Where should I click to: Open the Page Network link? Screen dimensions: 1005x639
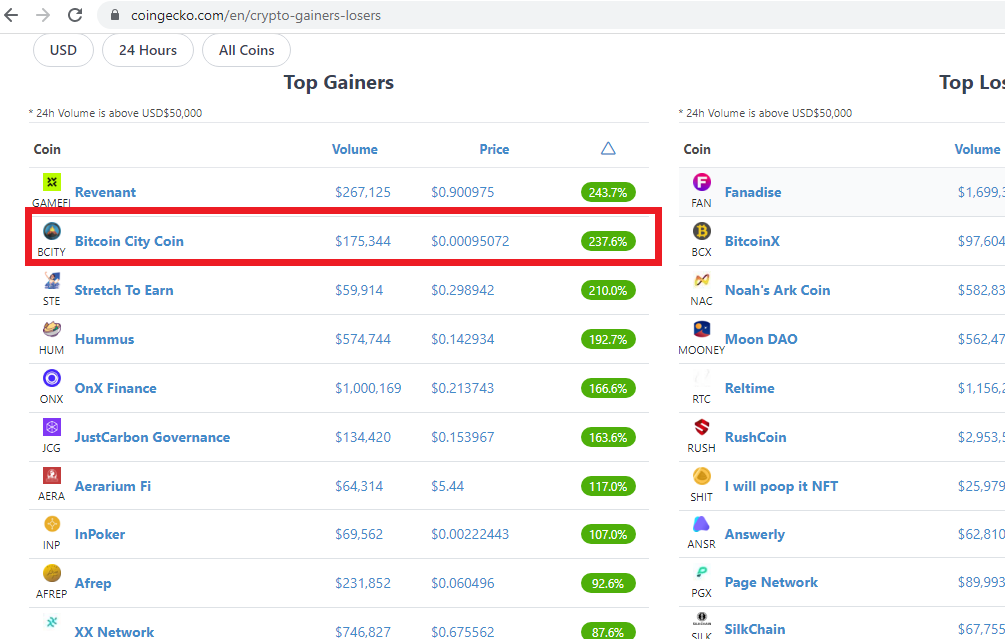point(771,583)
